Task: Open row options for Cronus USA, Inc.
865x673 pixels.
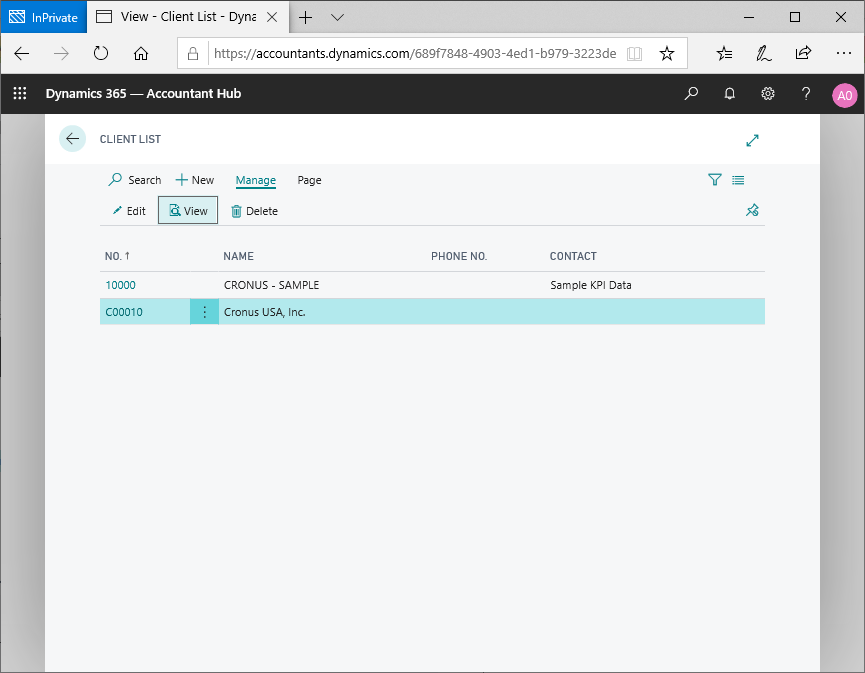Action: coord(205,312)
